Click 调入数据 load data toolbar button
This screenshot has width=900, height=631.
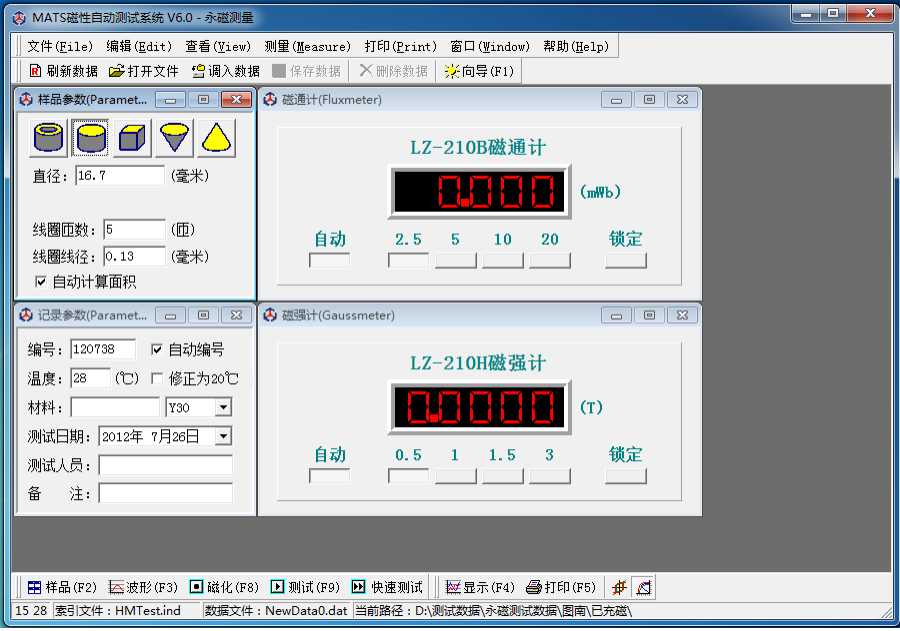[x=226, y=71]
